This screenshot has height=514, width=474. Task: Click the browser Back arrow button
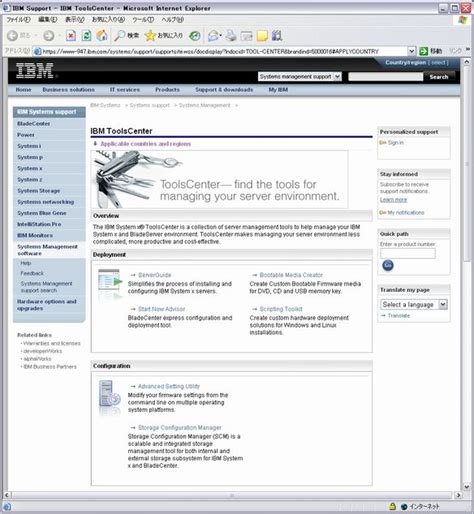13,35
